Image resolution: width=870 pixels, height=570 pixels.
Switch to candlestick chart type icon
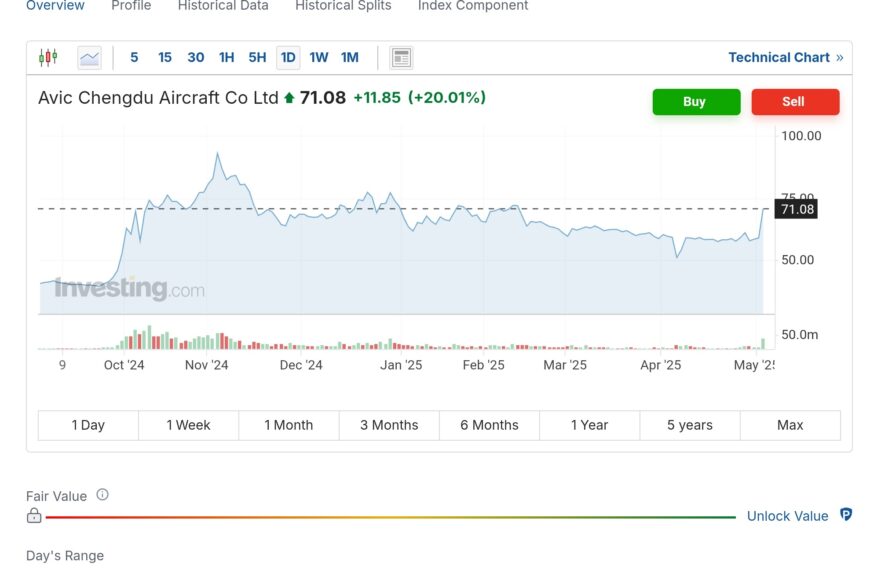(x=48, y=57)
